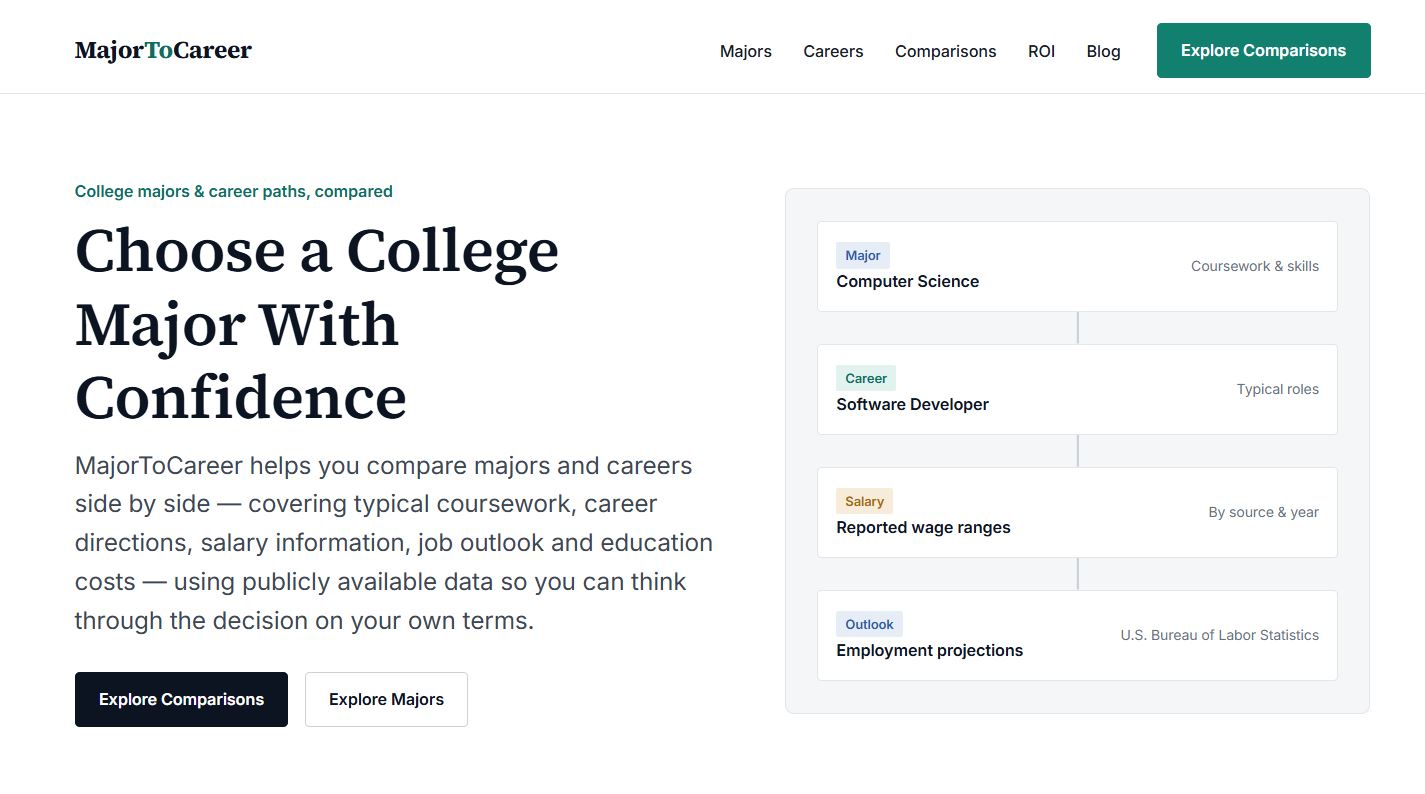Click the Explore Majors outlined button
The image size is (1425, 794).
(x=386, y=699)
